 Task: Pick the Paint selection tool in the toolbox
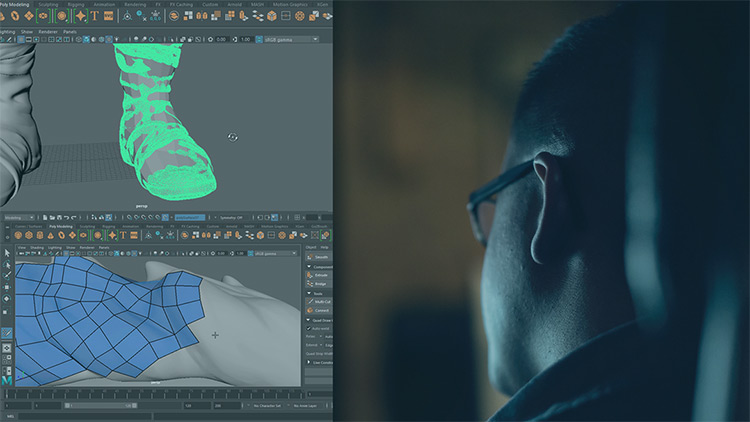point(7,276)
